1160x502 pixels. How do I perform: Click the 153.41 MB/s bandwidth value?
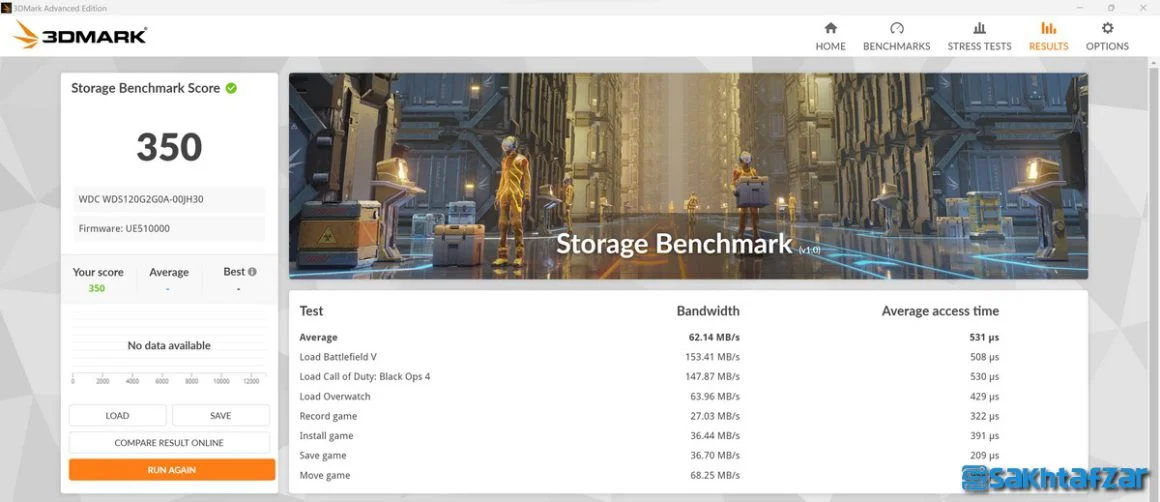[712, 357]
